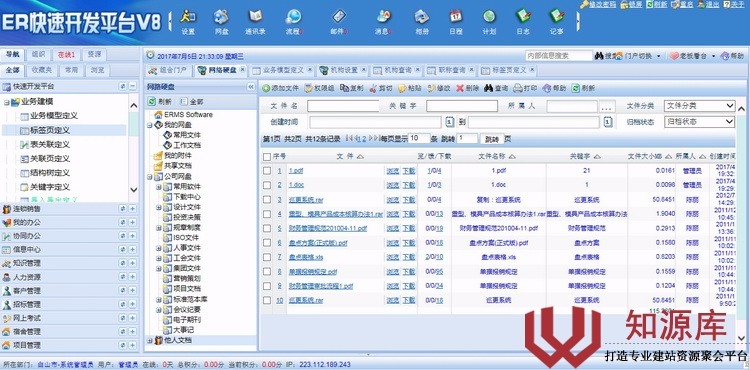
Task: Open the 归档状态 archive status dropdown
Action: pos(699,122)
